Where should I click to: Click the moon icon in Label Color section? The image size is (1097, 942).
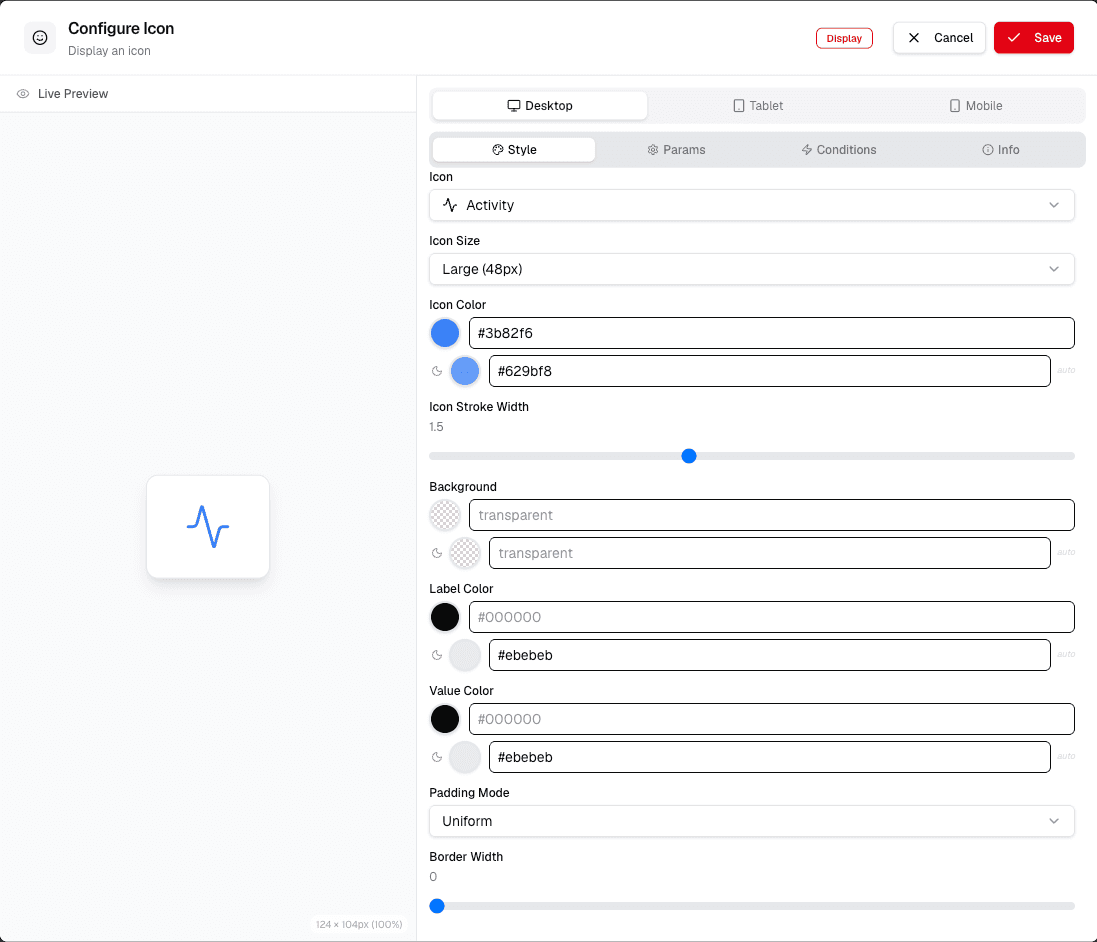[437, 655]
